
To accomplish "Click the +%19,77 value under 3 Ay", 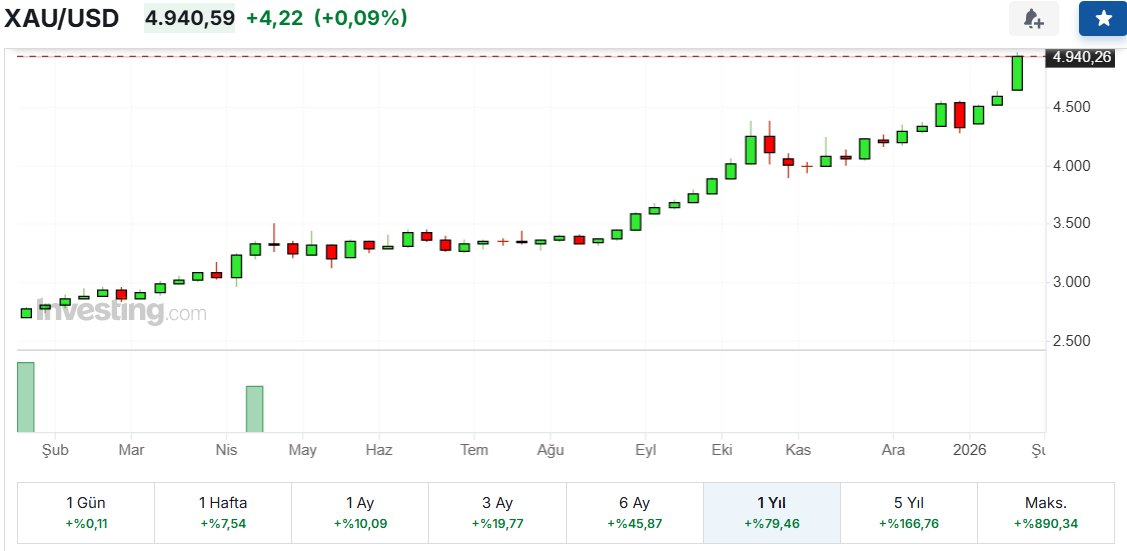I will coord(497,524).
